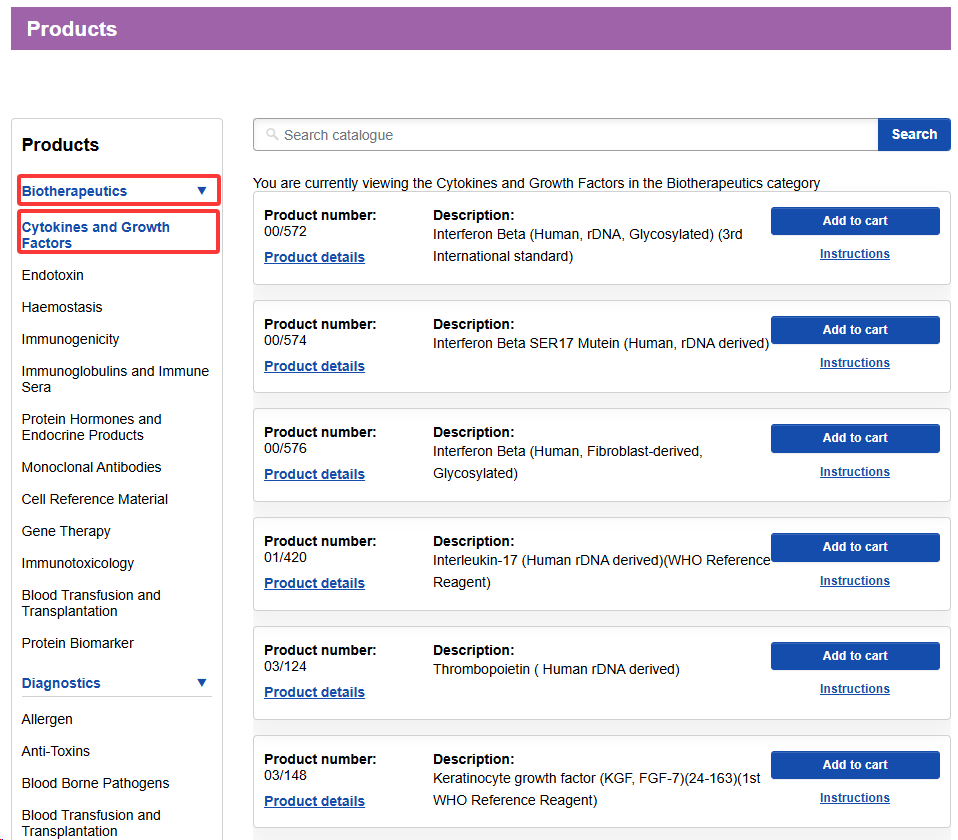Collapse the Diagnostics category arrow

pos(202,683)
